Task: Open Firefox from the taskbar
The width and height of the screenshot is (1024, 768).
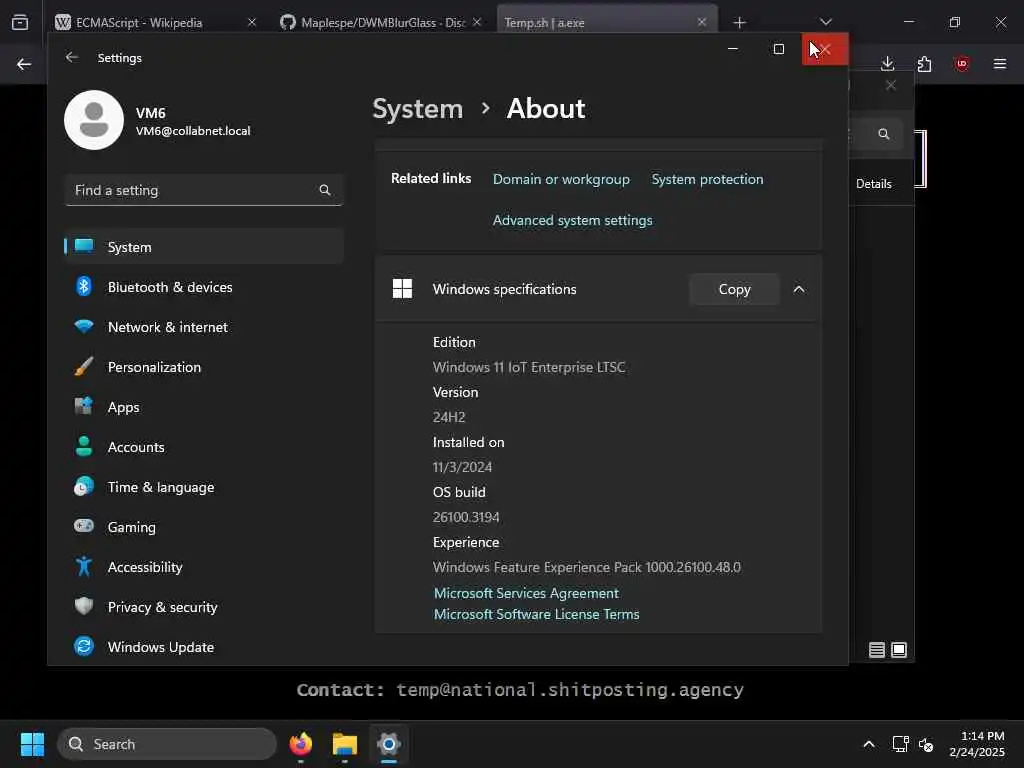Action: (x=300, y=744)
